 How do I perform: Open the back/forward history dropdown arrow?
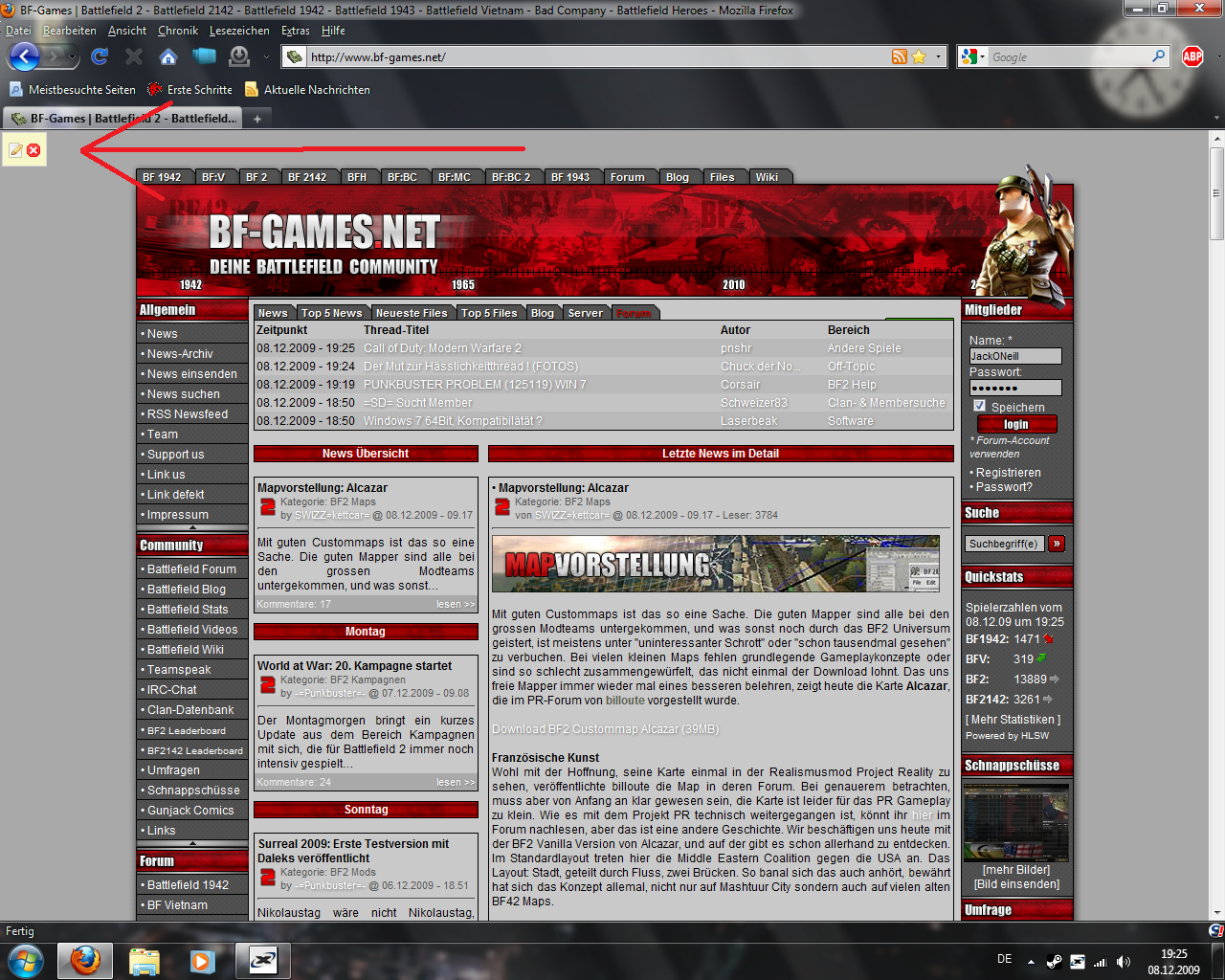[x=73, y=57]
